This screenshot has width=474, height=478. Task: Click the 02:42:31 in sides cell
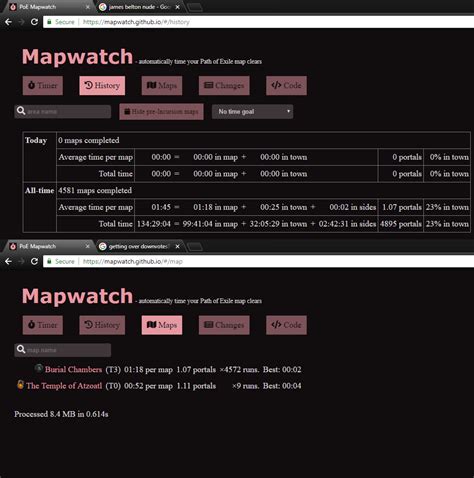click(x=347, y=224)
